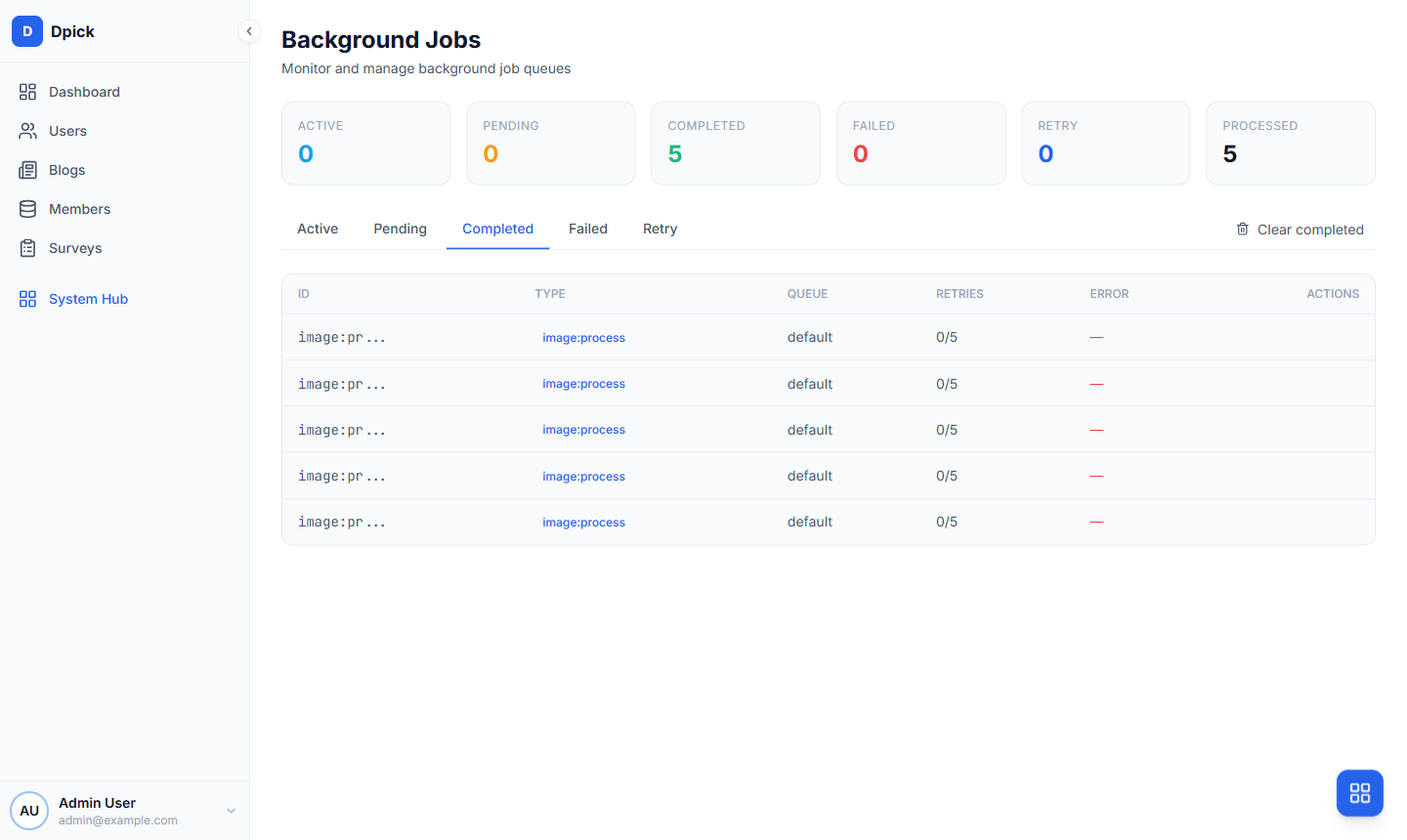Image resolution: width=1407 pixels, height=840 pixels.
Task: Expand the Admin User menu chevron
Action: [x=232, y=811]
